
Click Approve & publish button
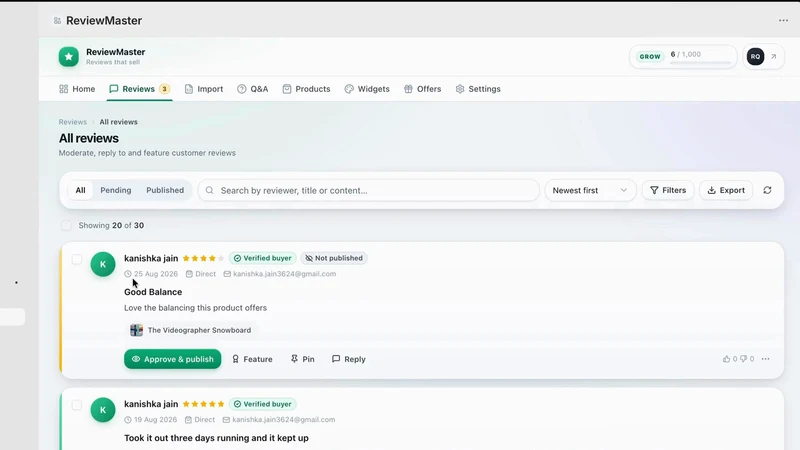[x=172, y=359]
